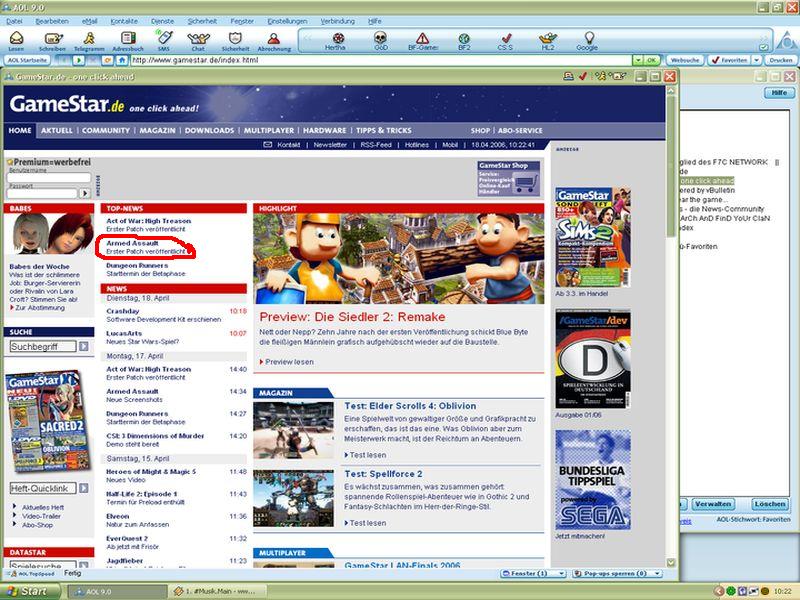
Task: Click the green forward arrow navigation button
Action: (79, 60)
